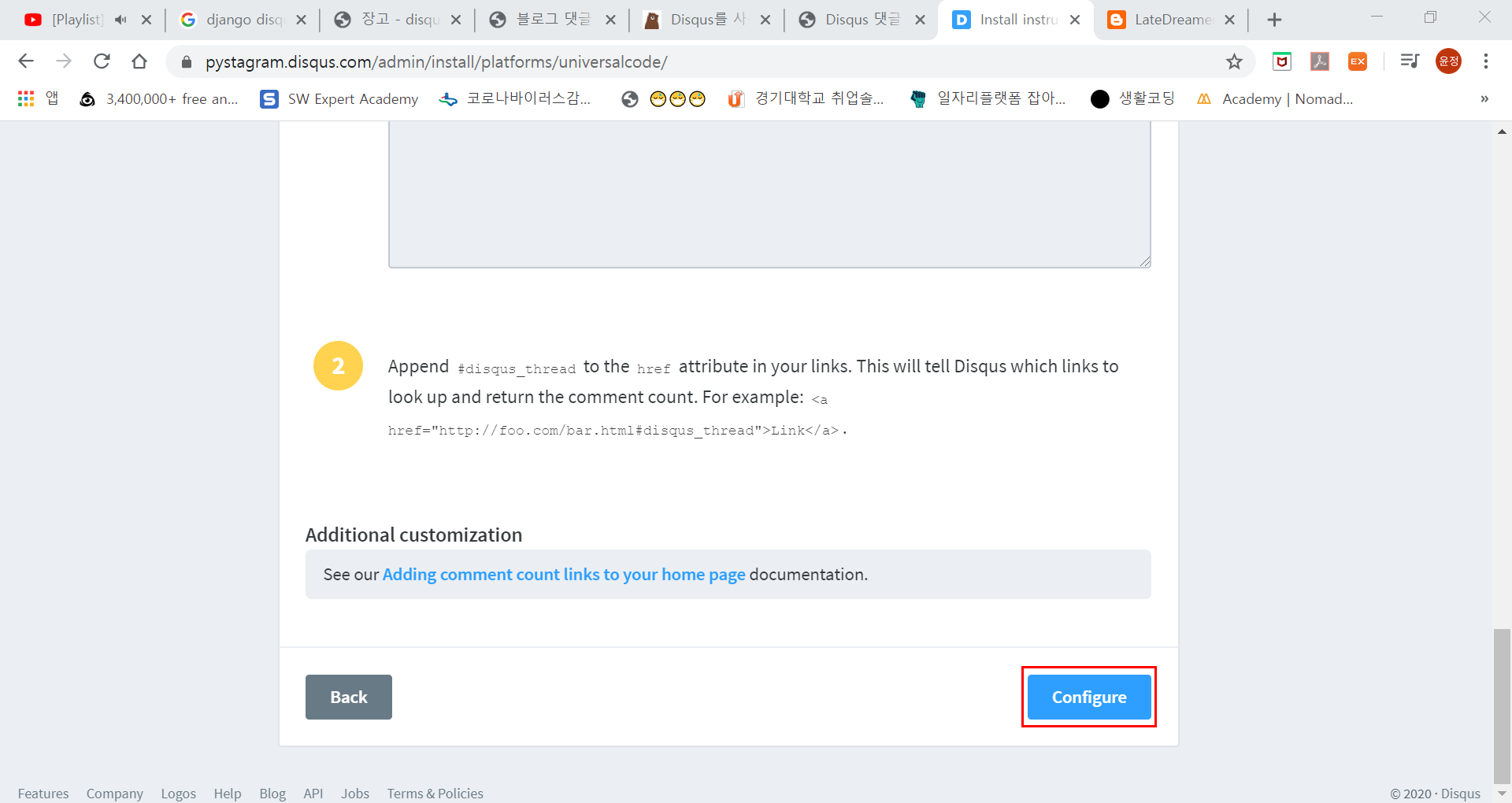Viewport: 1512px width, 803px height.
Task: Open the Features footer link
Action: coord(43,794)
